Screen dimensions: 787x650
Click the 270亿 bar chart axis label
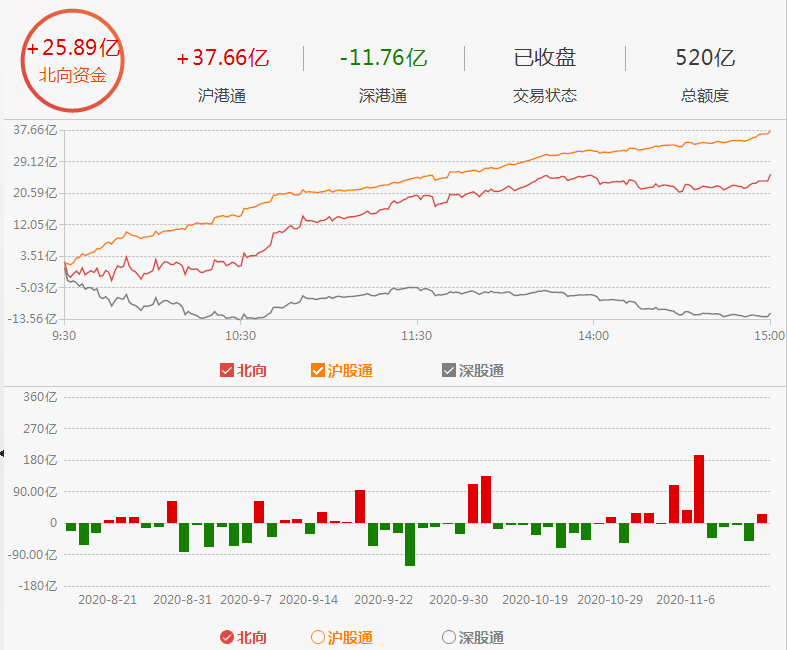(40, 429)
